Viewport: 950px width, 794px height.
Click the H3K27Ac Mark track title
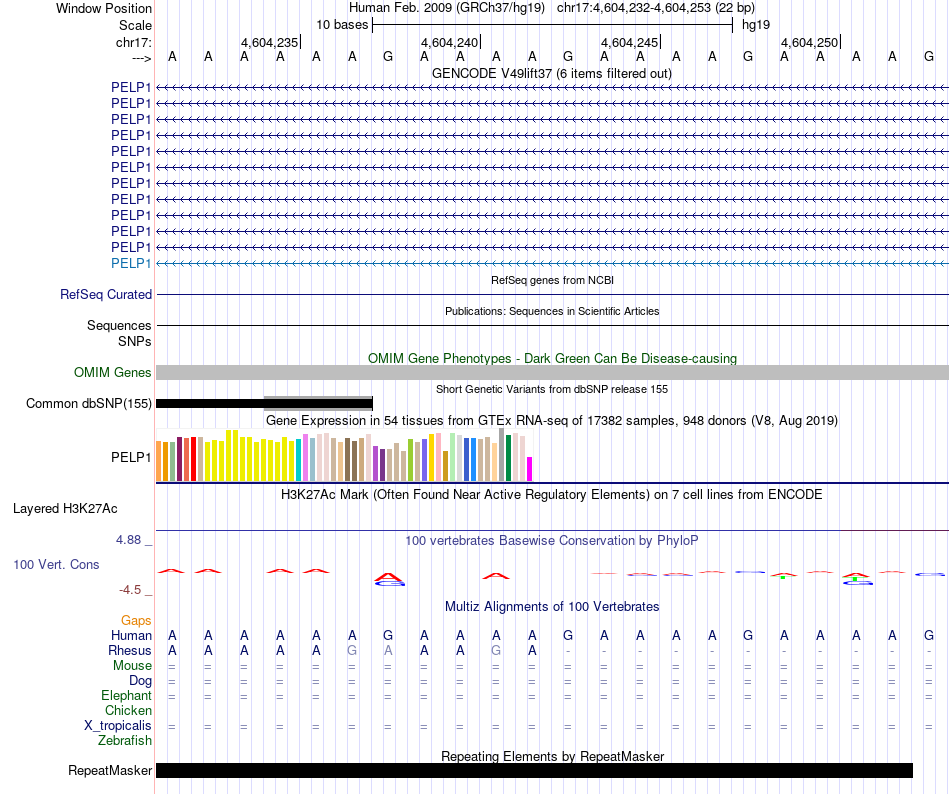click(x=552, y=495)
